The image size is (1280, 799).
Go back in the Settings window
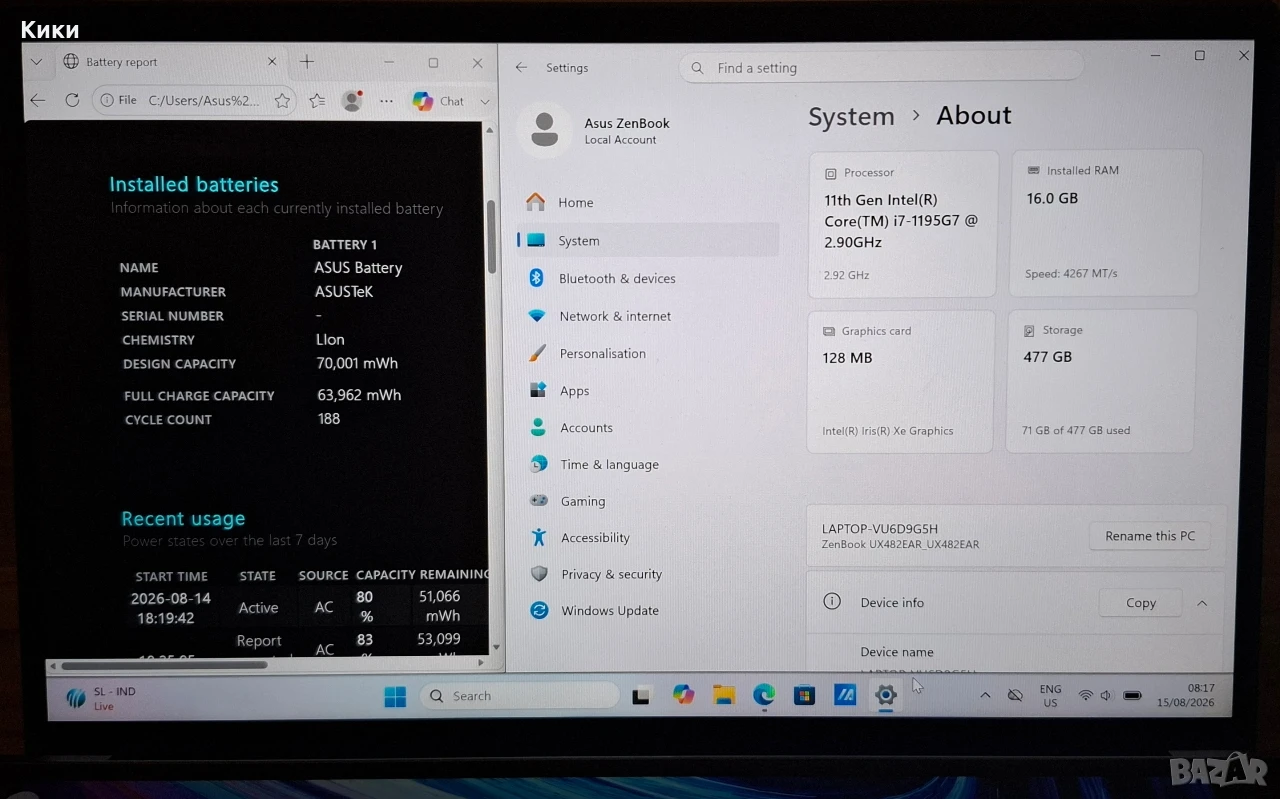(x=521, y=67)
